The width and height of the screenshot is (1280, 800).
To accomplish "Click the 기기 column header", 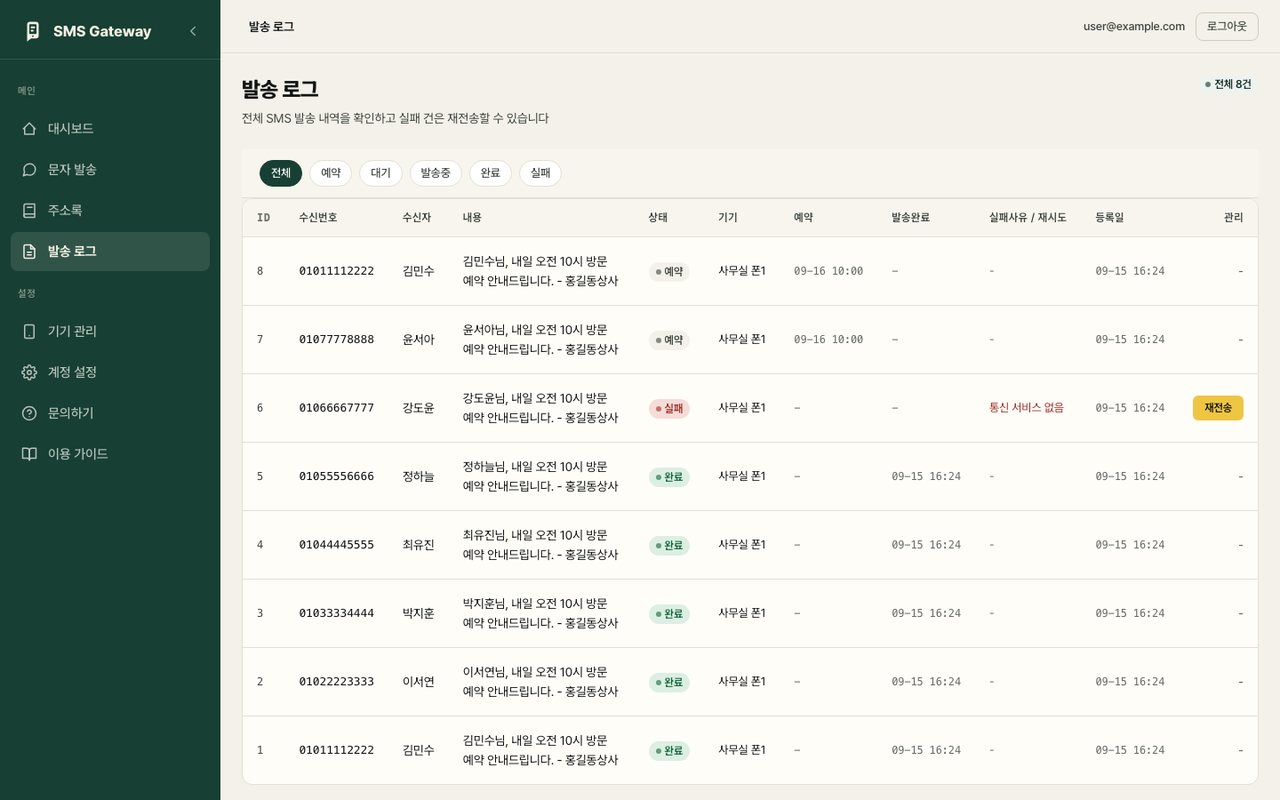I will click(728, 218).
